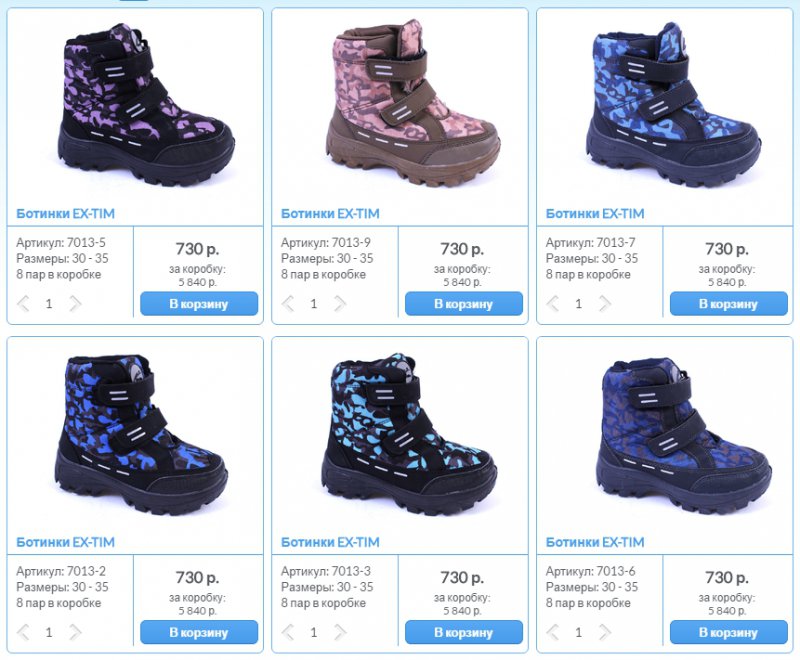Screen dimensions: 800x660
Task: Add turquoise boots 7013-3 to cart
Action: (x=464, y=632)
